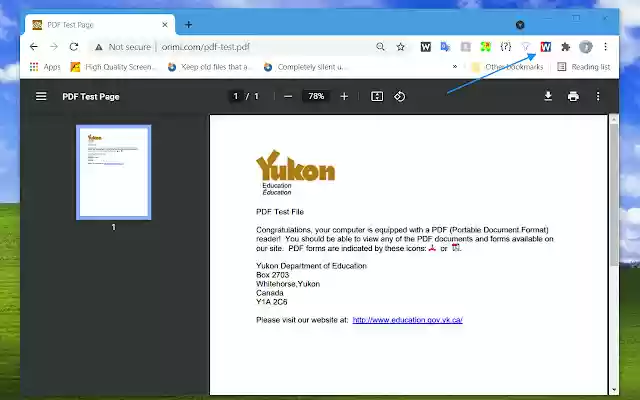Click the scrollbar down arrow
Screen dimensions: 640x400
(x=613, y=390)
